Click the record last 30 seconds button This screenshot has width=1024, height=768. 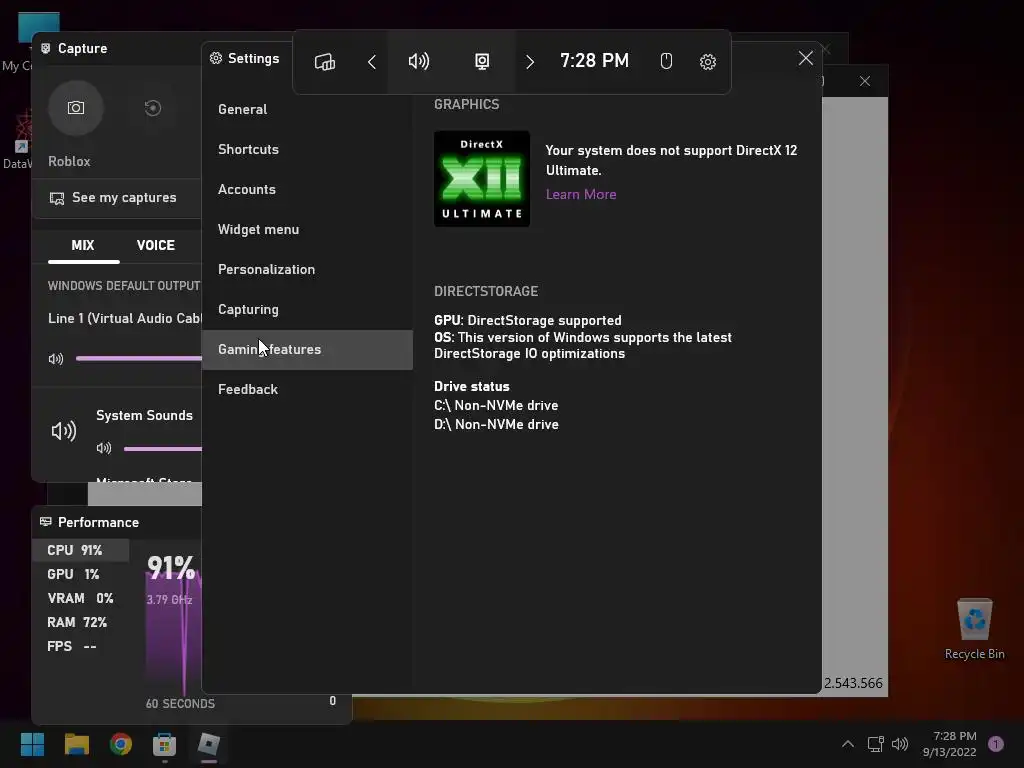153,108
